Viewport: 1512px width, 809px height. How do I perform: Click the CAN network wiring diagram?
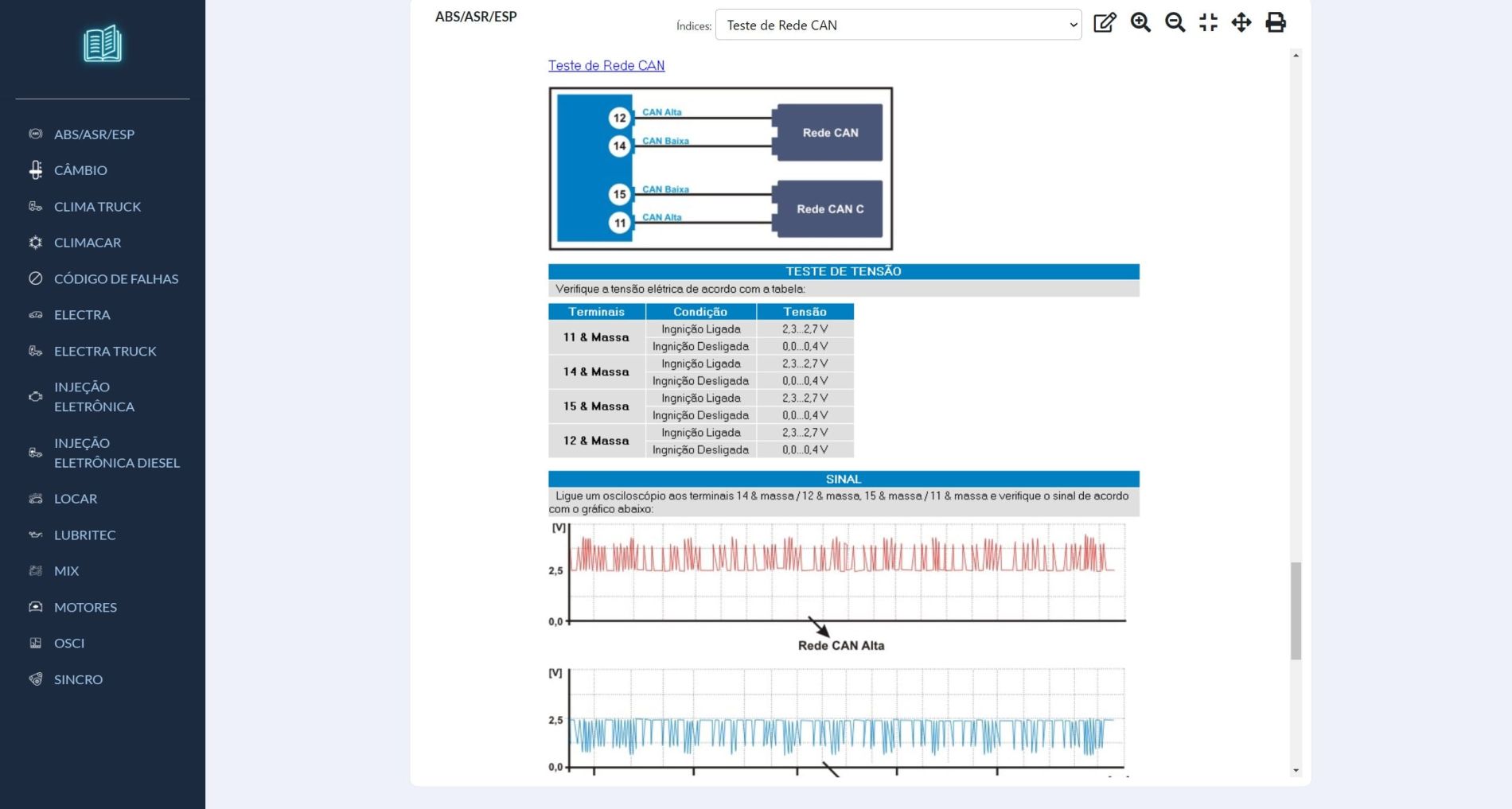[x=720, y=169]
